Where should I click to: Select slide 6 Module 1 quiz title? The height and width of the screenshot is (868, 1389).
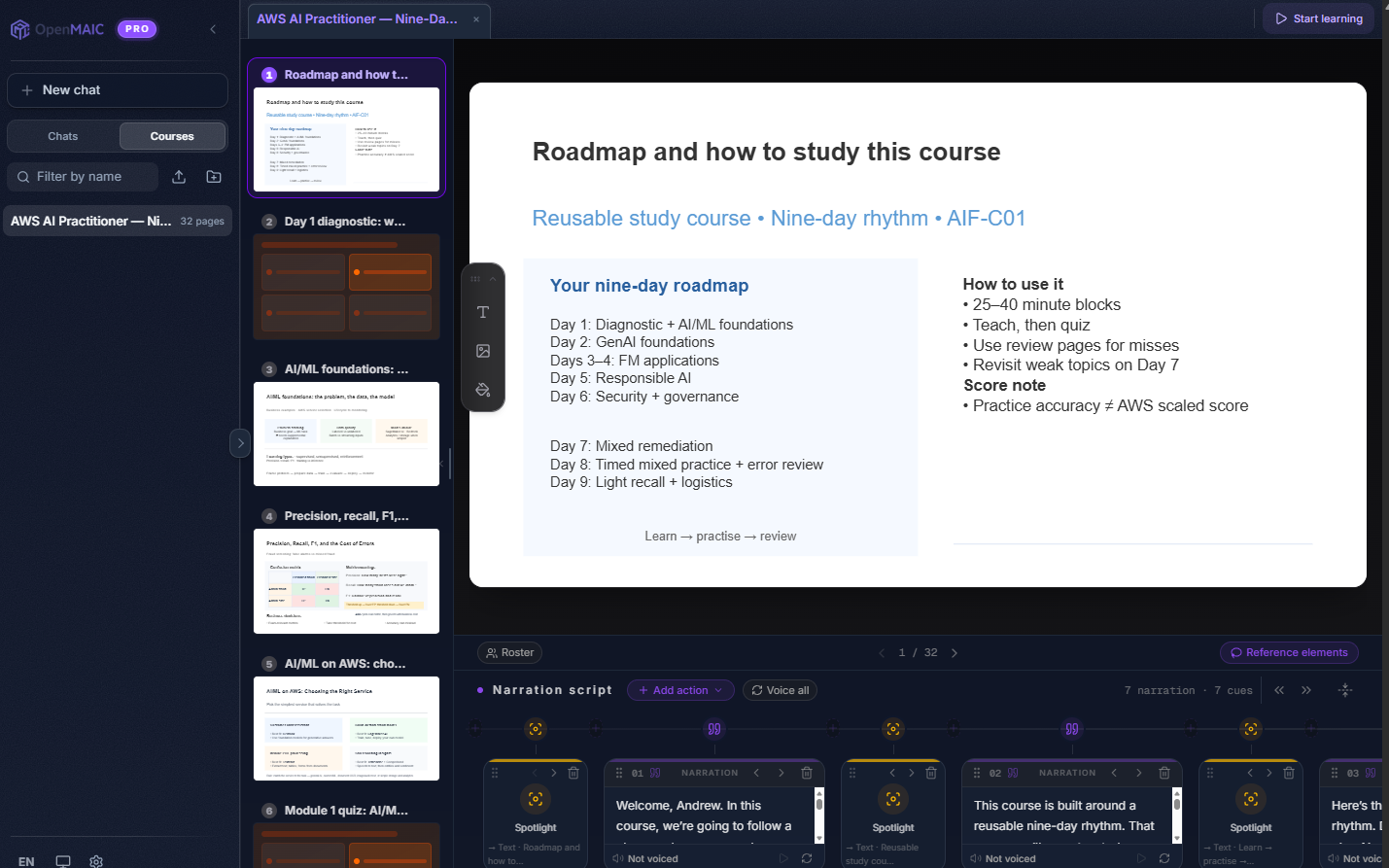(346, 811)
